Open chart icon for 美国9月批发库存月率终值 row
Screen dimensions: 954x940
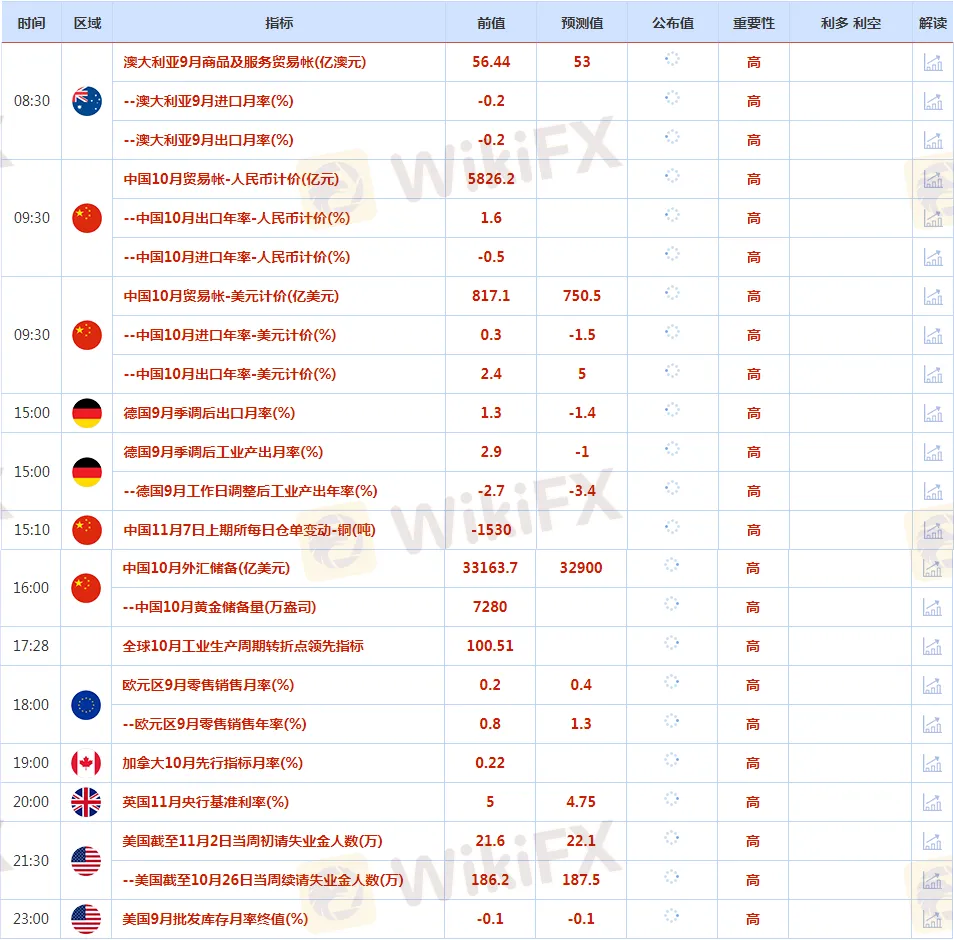(x=932, y=919)
